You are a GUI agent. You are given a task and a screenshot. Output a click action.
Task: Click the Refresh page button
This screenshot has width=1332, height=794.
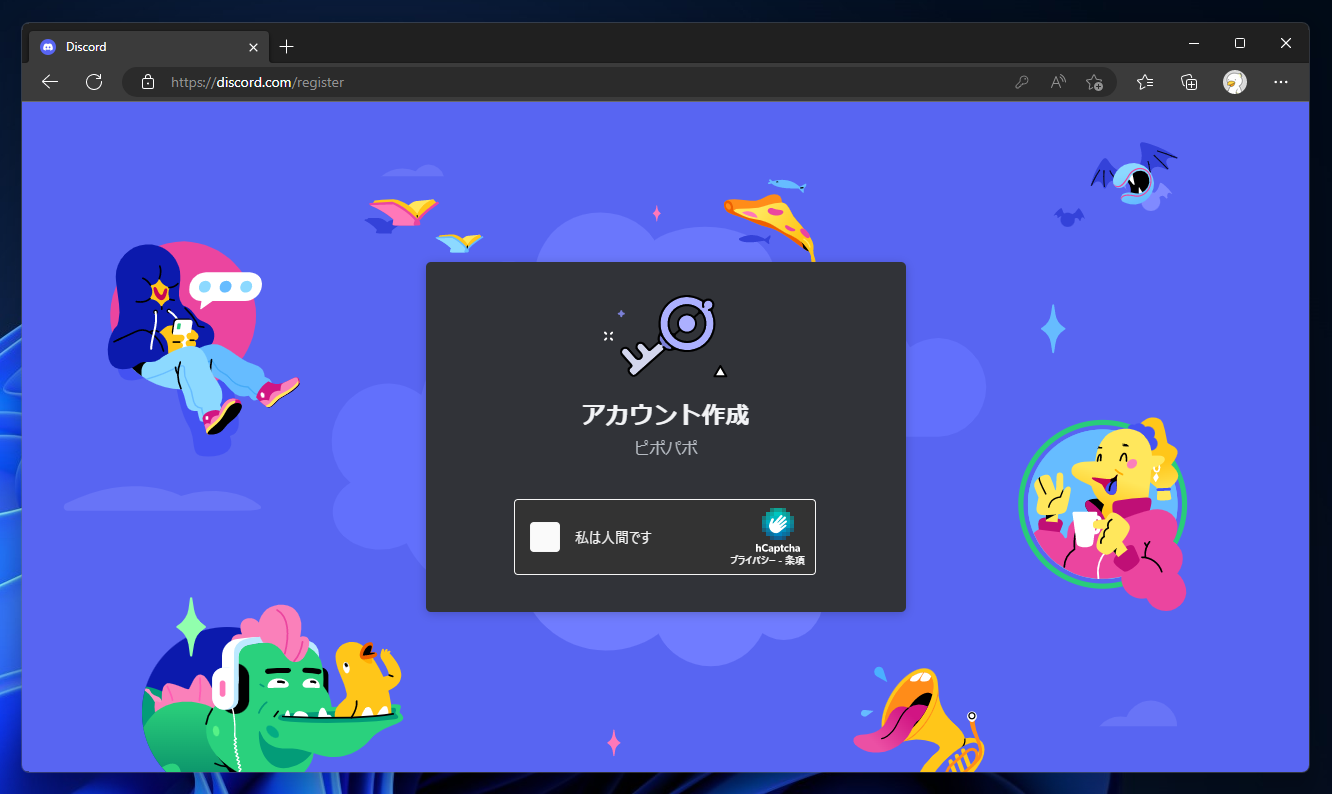(x=94, y=82)
